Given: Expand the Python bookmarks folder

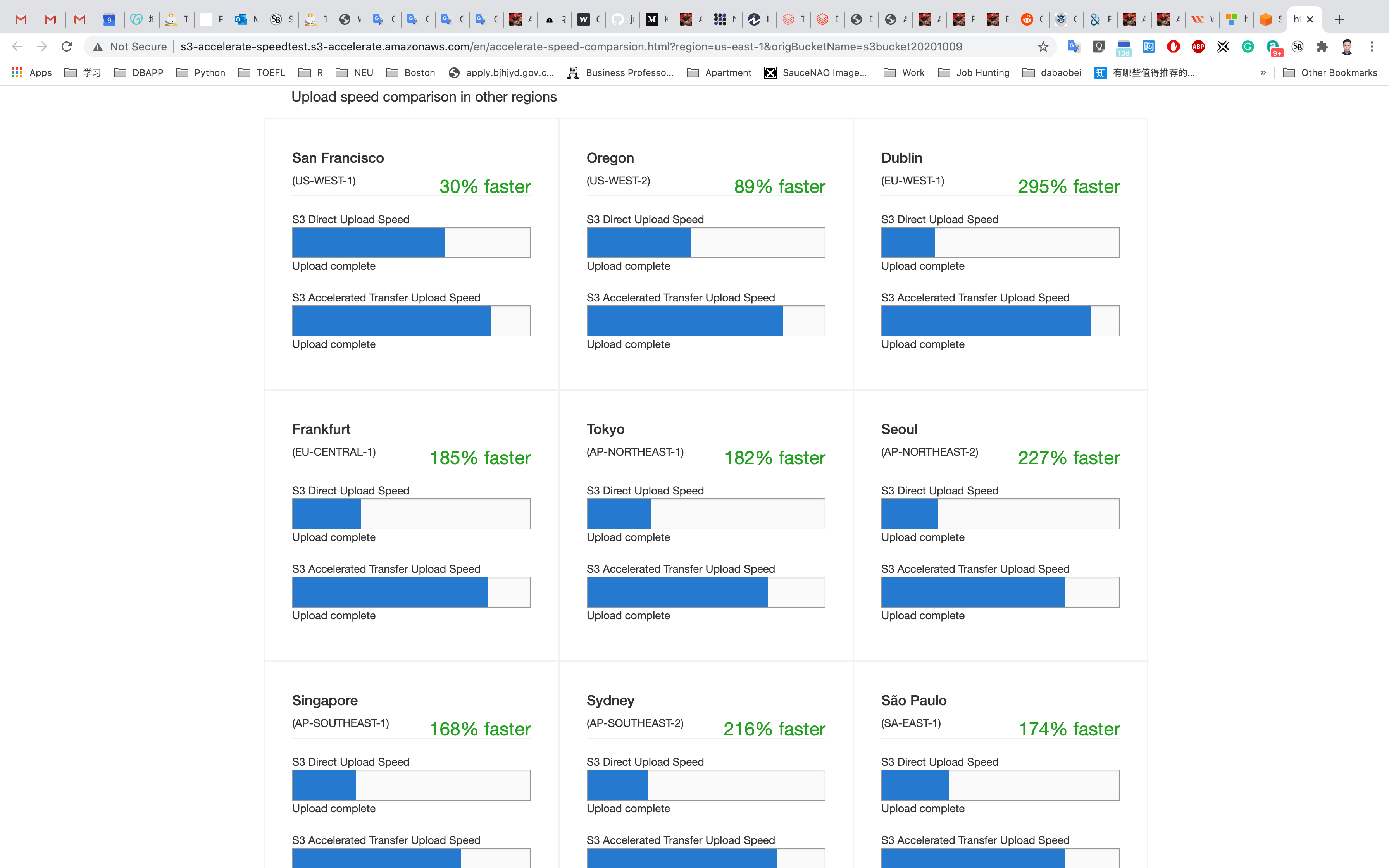Looking at the screenshot, I should pyautogui.click(x=200, y=72).
